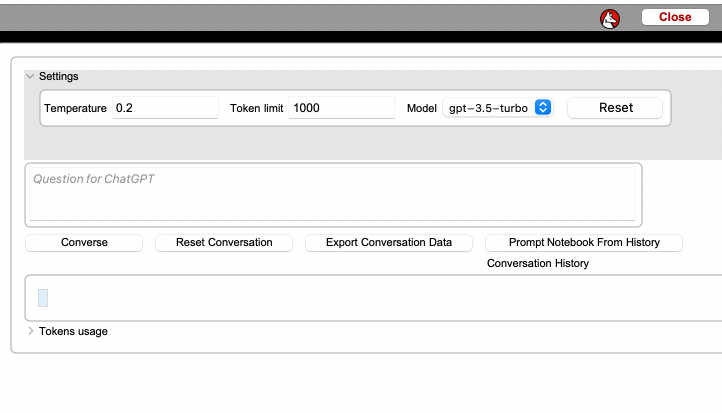Click the Conversation History label
The height and width of the screenshot is (413, 722).
(x=537, y=263)
